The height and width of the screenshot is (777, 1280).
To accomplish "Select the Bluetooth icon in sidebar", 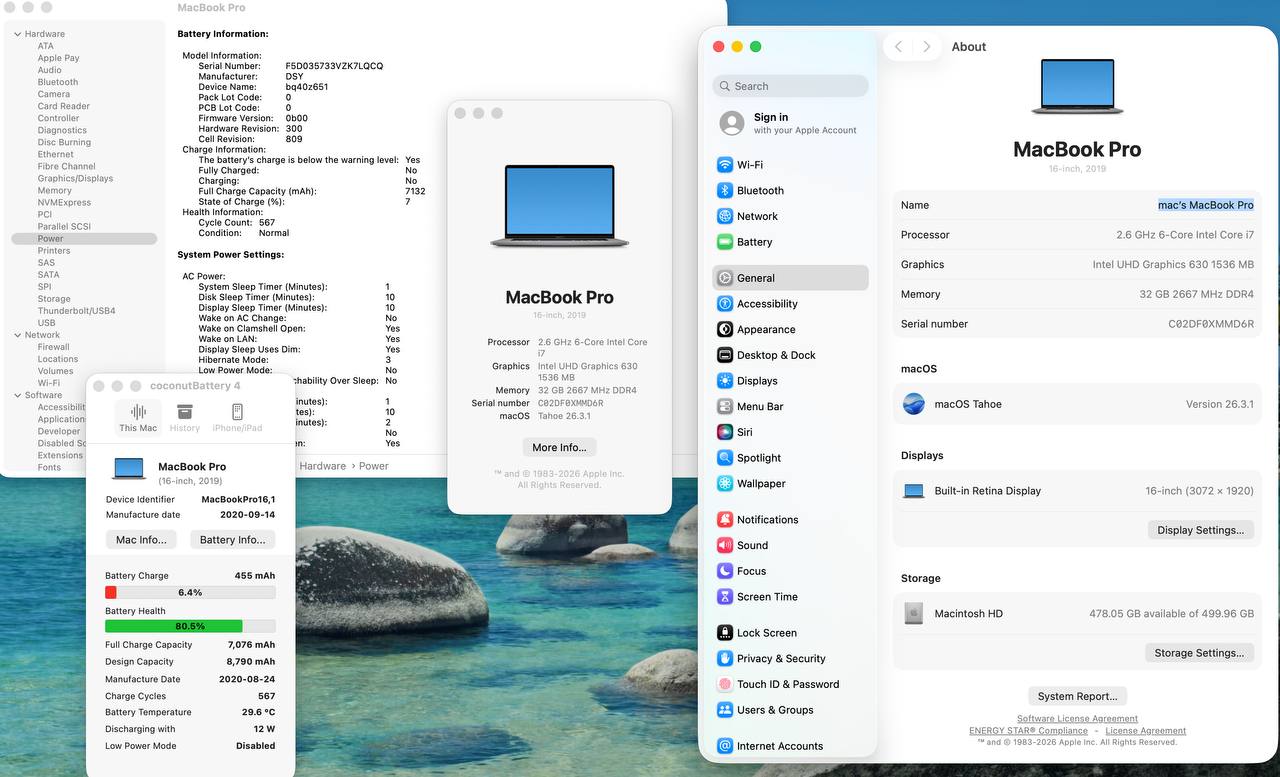I will coord(725,191).
